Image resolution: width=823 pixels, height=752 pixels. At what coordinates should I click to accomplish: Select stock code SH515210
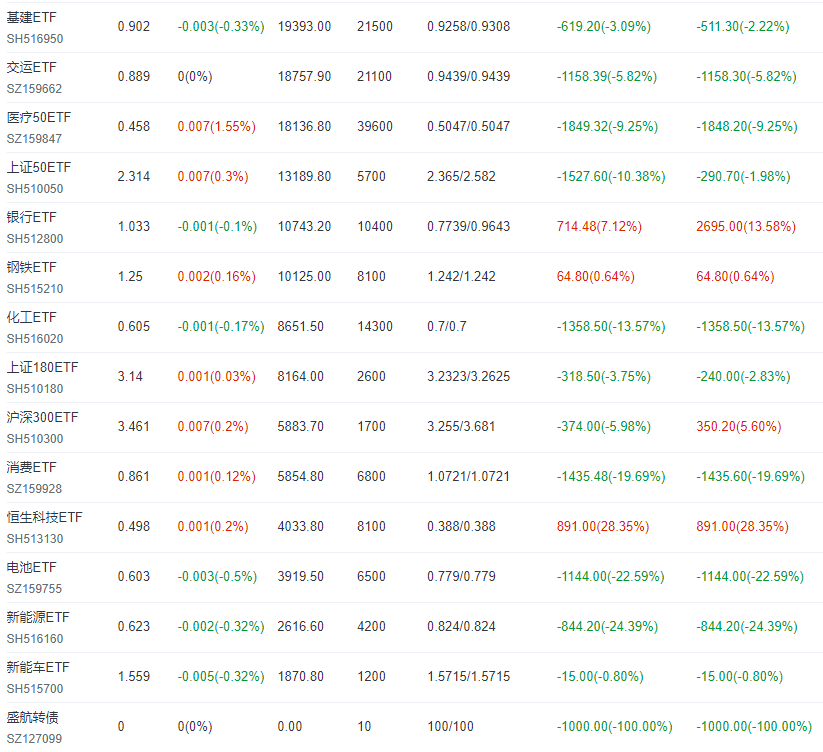tap(35, 289)
